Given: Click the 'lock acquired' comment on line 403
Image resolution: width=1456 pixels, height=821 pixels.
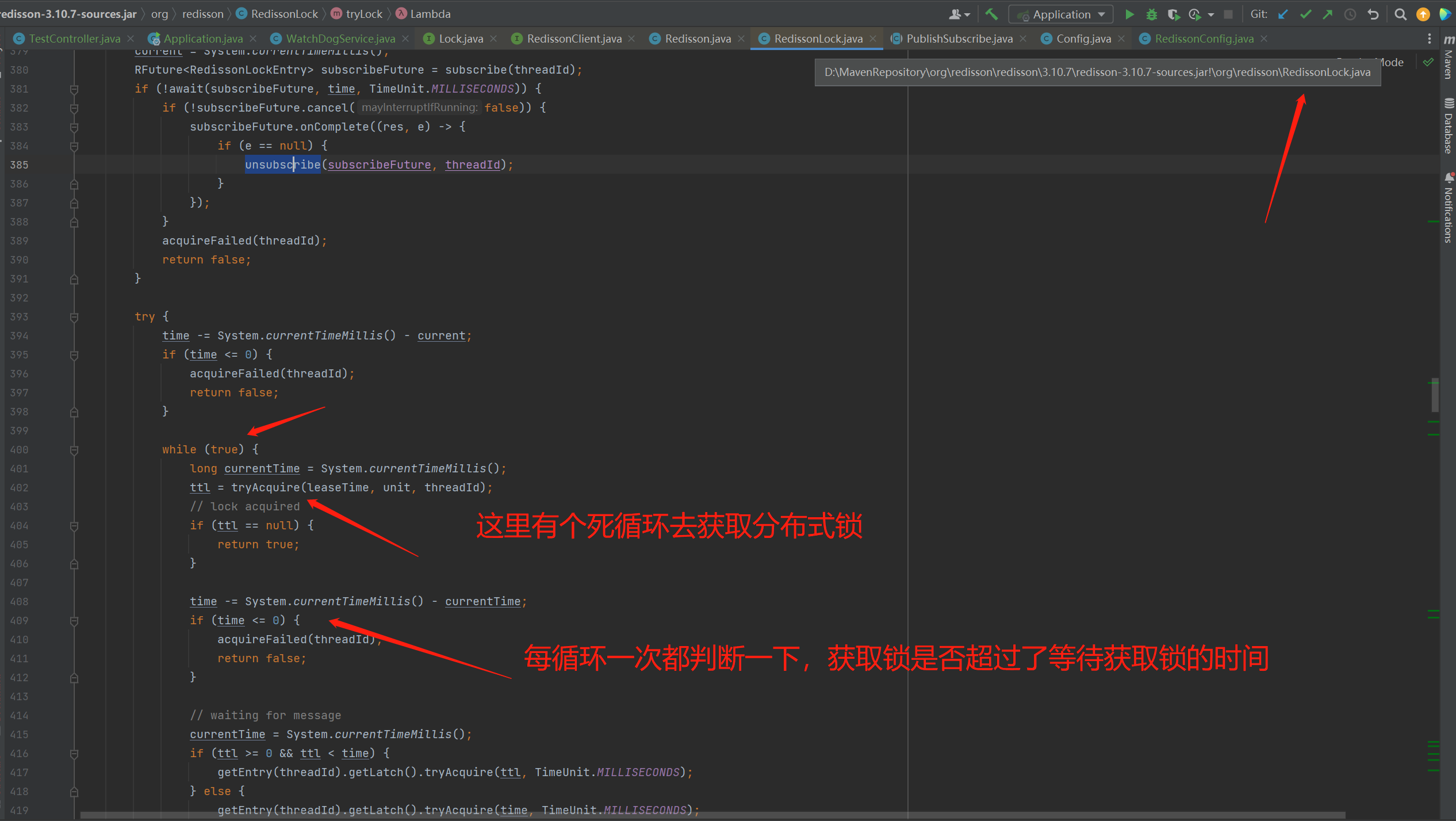Looking at the screenshot, I should coord(245,506).
